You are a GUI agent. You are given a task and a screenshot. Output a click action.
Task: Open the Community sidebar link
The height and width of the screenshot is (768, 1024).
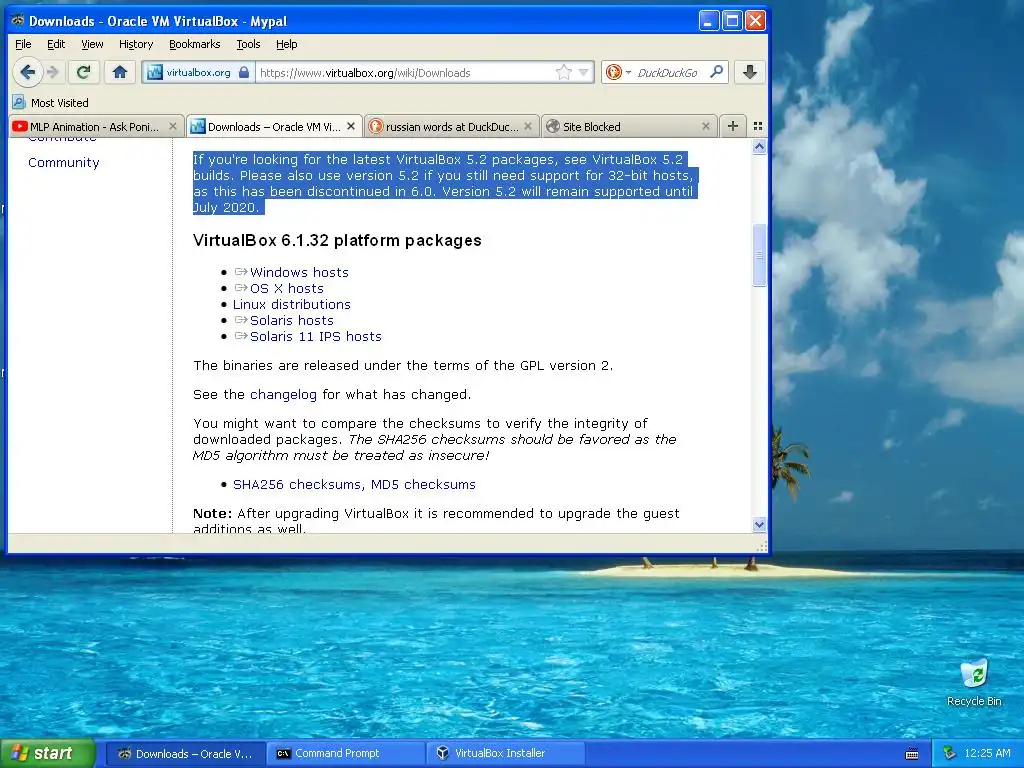[x=63, y=163]
